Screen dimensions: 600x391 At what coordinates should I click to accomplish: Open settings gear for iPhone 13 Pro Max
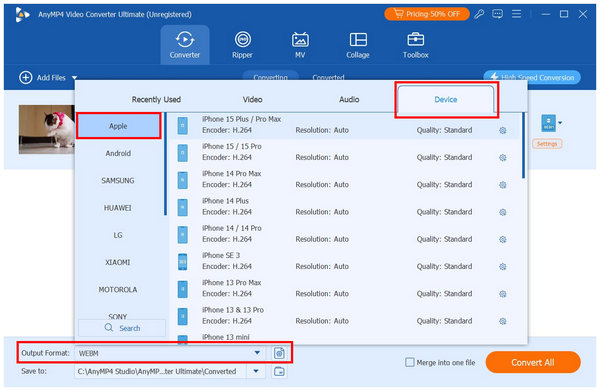503,294
